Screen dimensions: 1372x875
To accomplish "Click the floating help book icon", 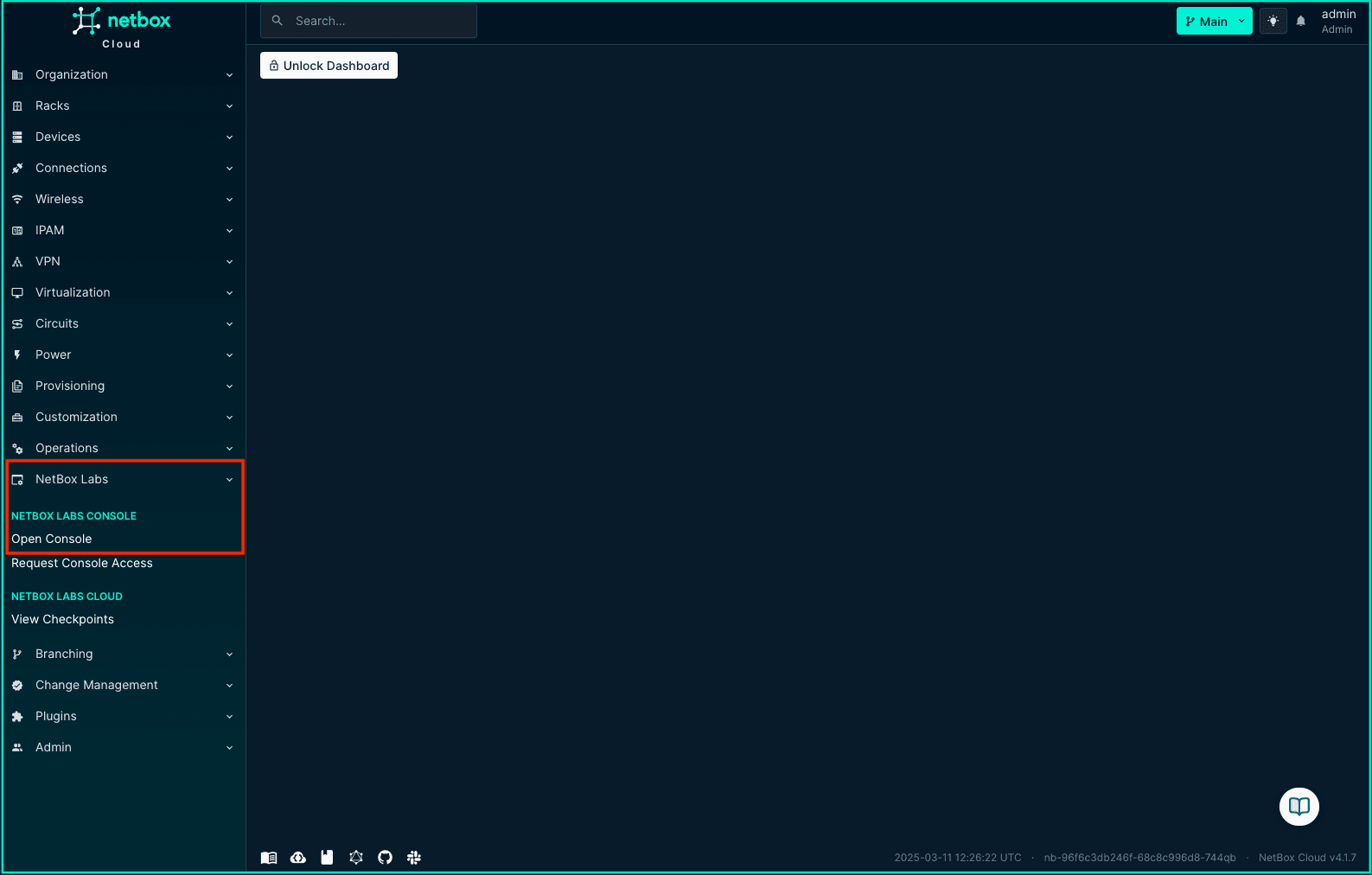I will point(1299,807).
